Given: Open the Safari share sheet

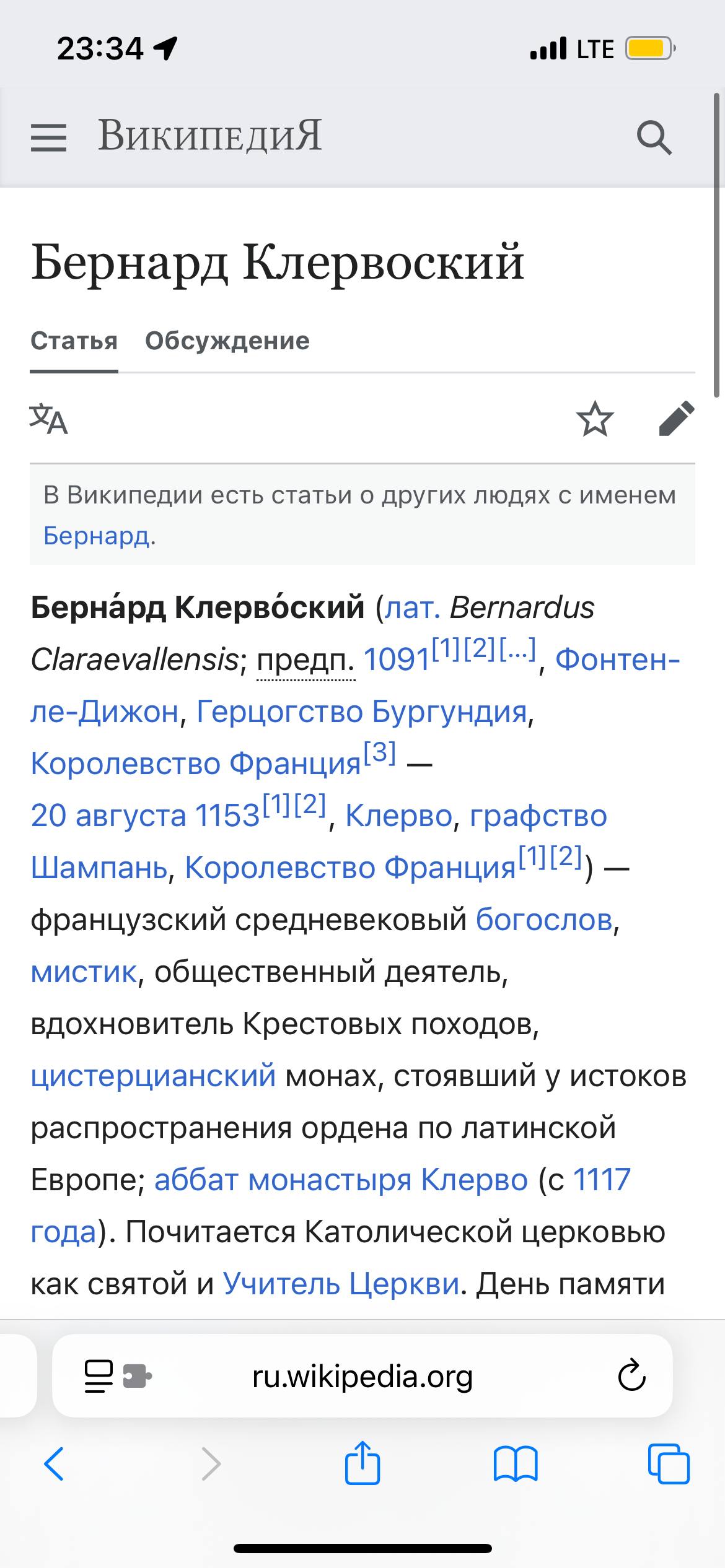Looking at the screenshot, I should click(362, 1463).
